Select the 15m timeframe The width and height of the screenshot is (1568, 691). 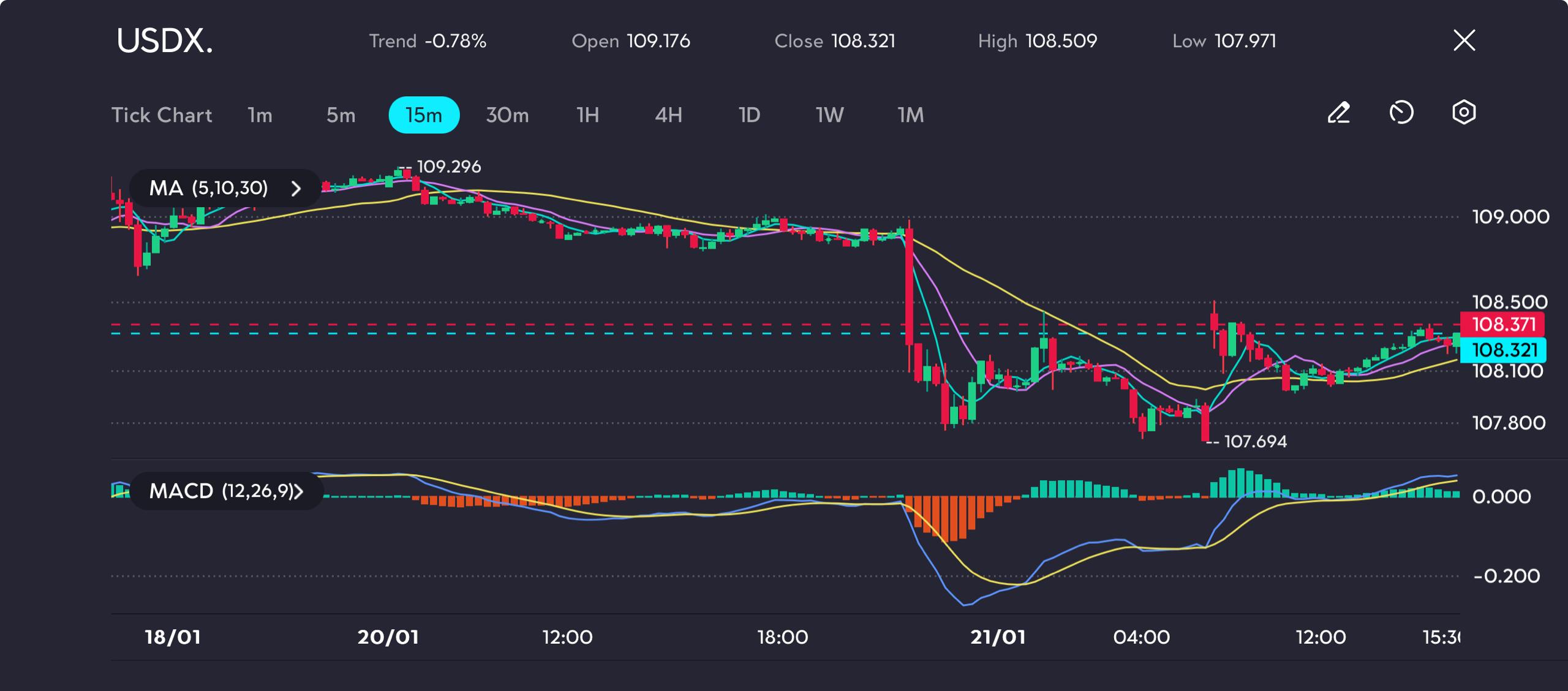pos(424,115)
